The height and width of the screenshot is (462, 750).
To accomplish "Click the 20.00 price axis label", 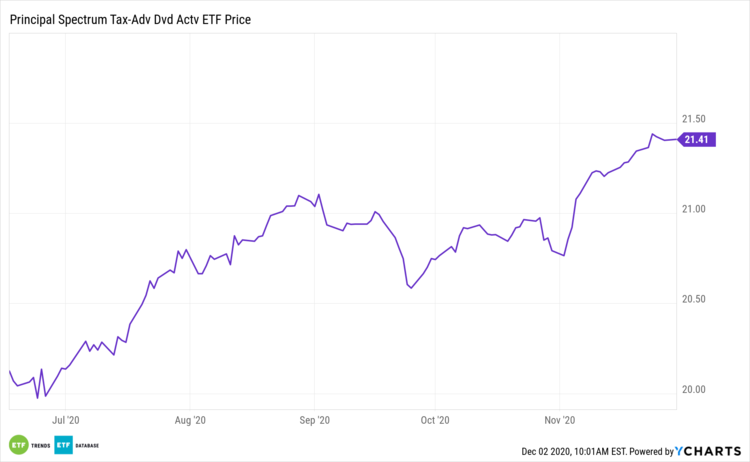I will 694,390.
